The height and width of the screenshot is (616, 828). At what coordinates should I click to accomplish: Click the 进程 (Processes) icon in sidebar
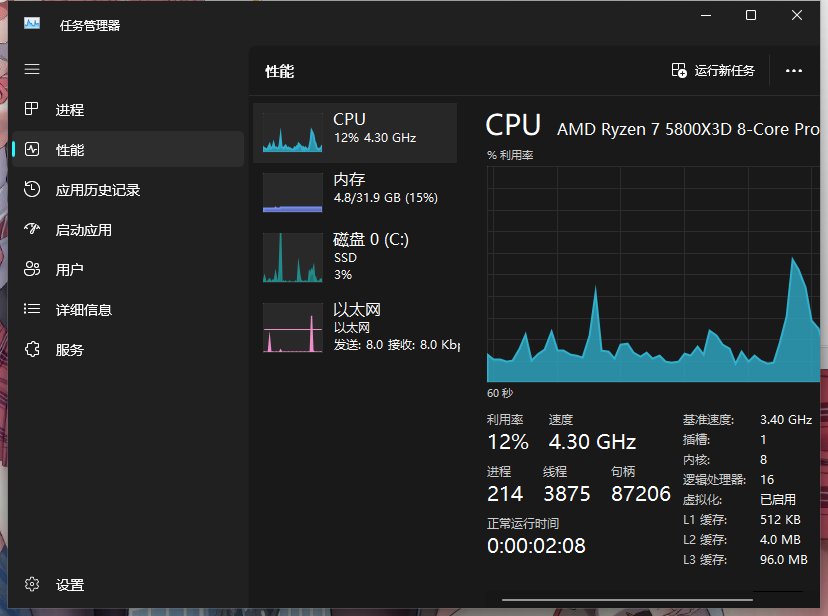click(x=32, y=110)
